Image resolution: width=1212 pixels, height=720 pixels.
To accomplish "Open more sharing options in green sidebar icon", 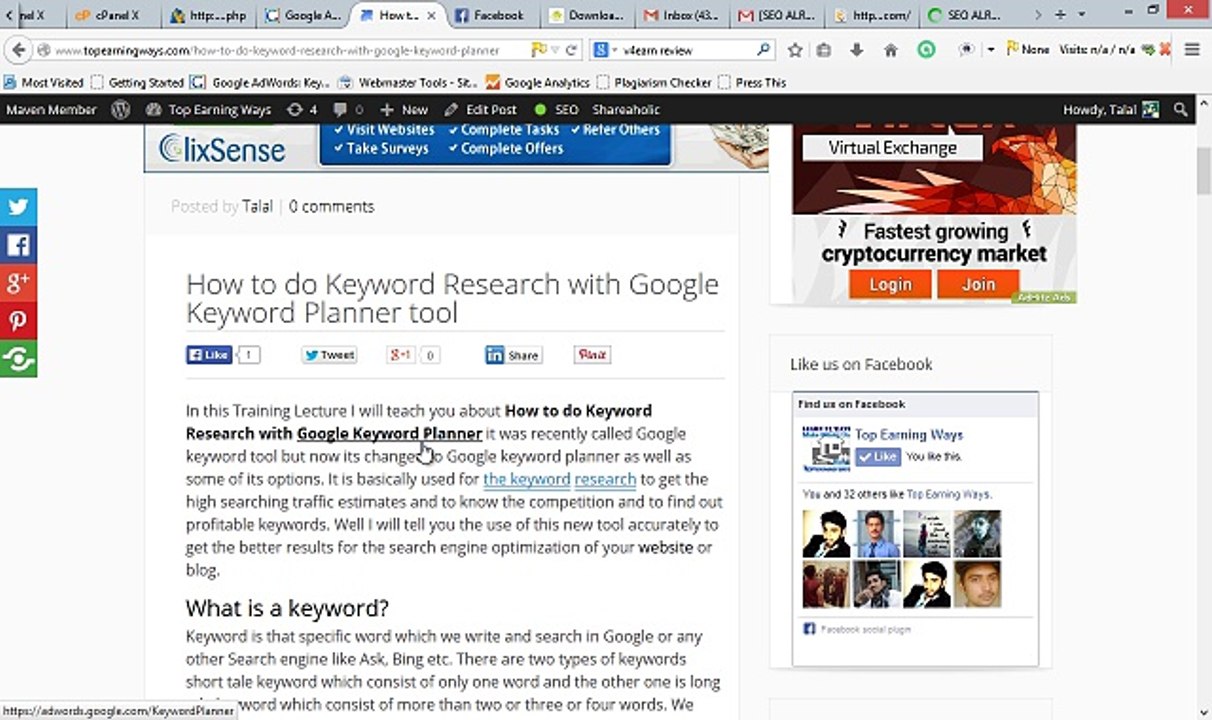I will tap(18, 359).
